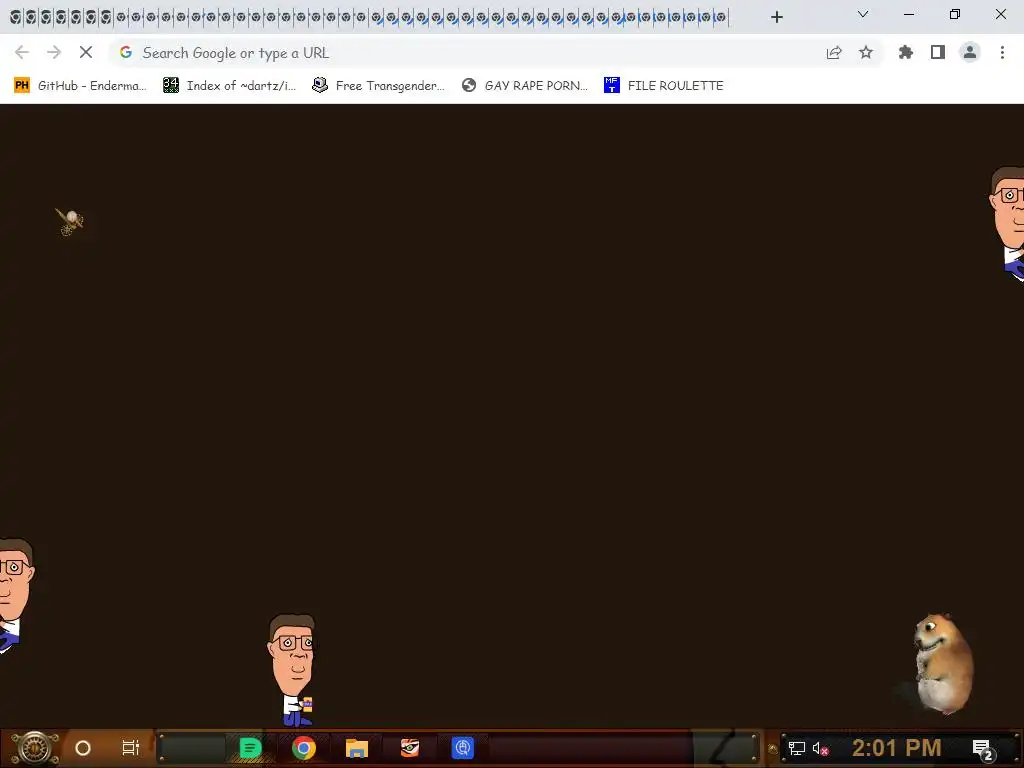Minimize the Chrome window
Viewport: 1024px width, 768px height.
(x=908, y=14)
